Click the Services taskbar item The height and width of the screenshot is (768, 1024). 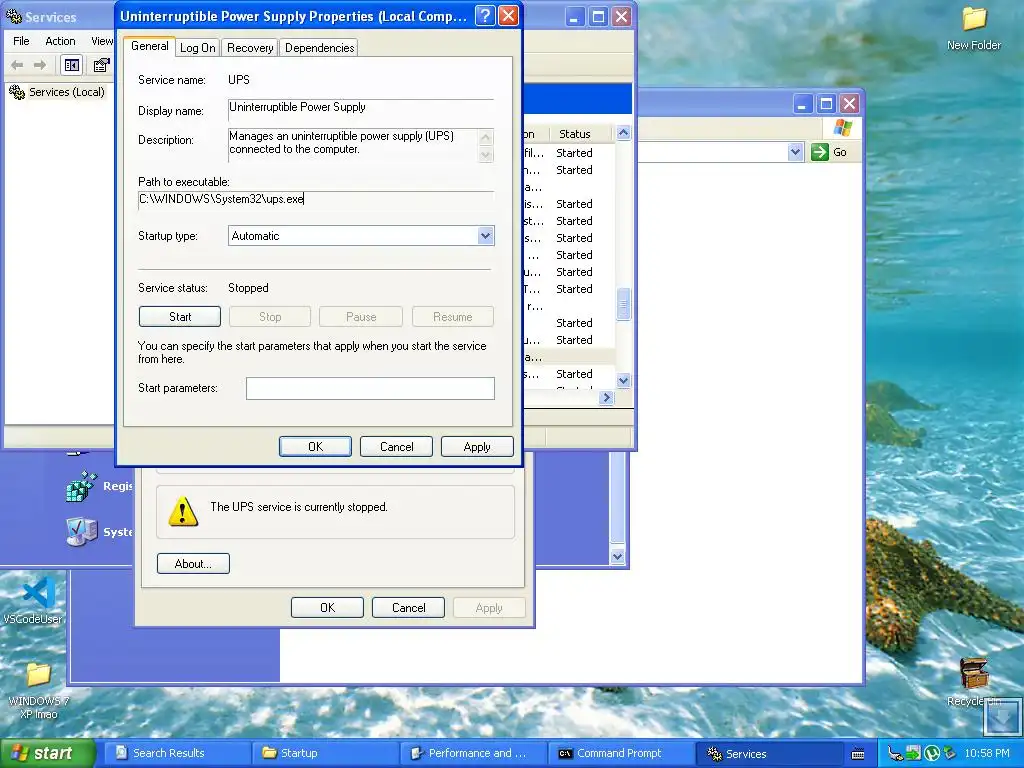point(769,754)
